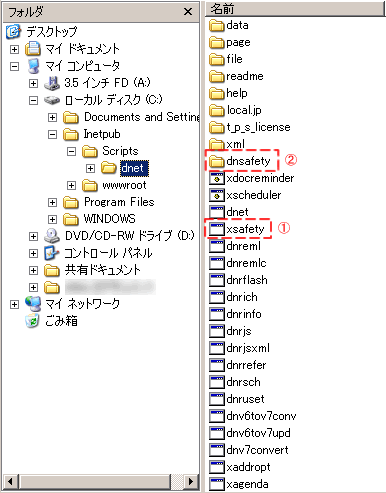Image resolution: width=386 pixels, height=493 pixels.
Task: Click the DVD/CD-RW ドライブ (D:) drive icon
Action: coord(52,236)
